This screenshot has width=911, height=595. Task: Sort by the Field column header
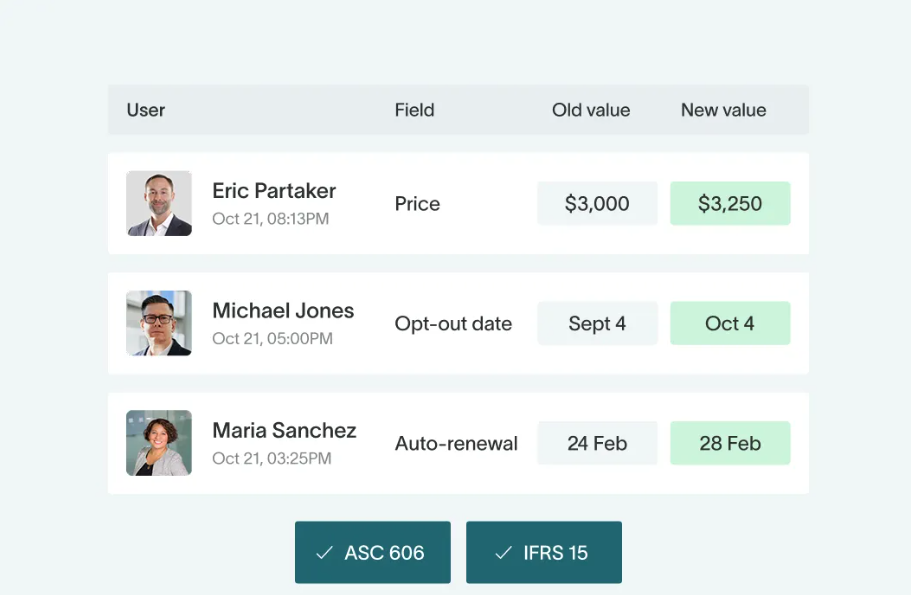tap(414, 110)
